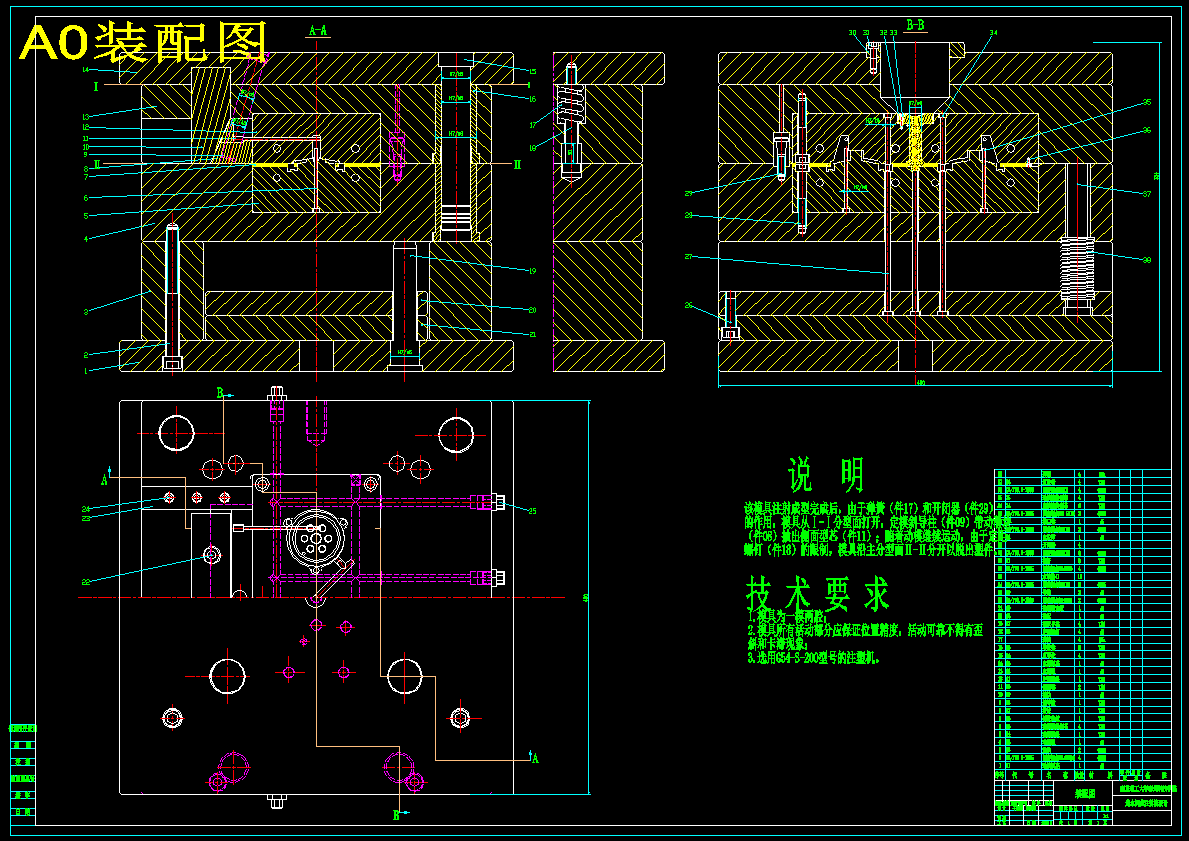Image resolution: width=1189 pixels, height=841 pixels.
Task: Click part callout number 14 in section A-A
Action: (x=86, y=69)
